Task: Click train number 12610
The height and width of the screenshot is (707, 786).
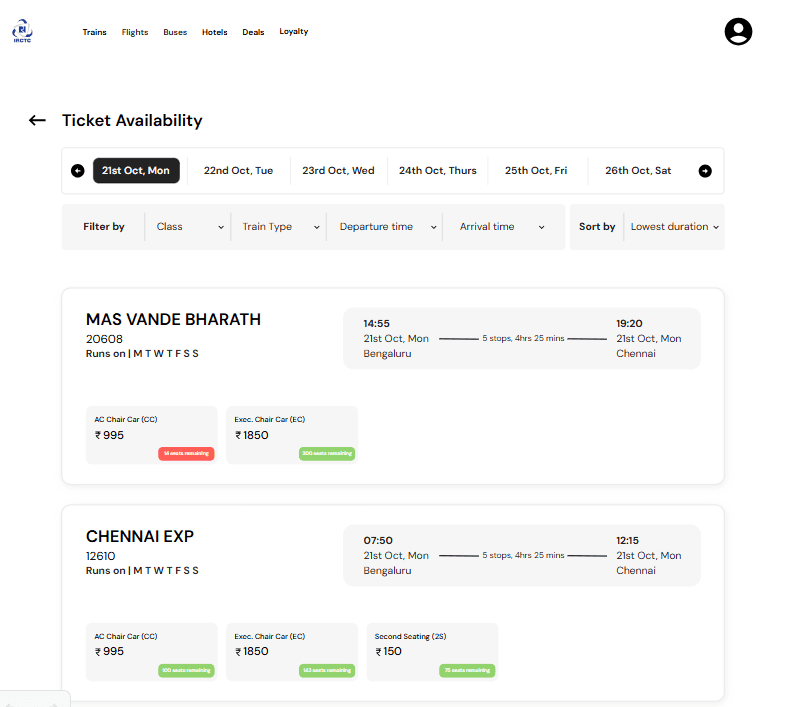Action: (x=101, y=556)
